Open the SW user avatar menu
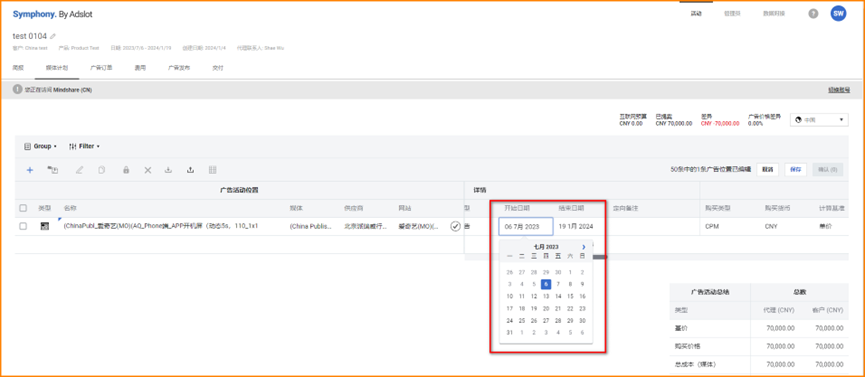Image resolution: width=865 pixels, height=377 pixels. [838, 14]
